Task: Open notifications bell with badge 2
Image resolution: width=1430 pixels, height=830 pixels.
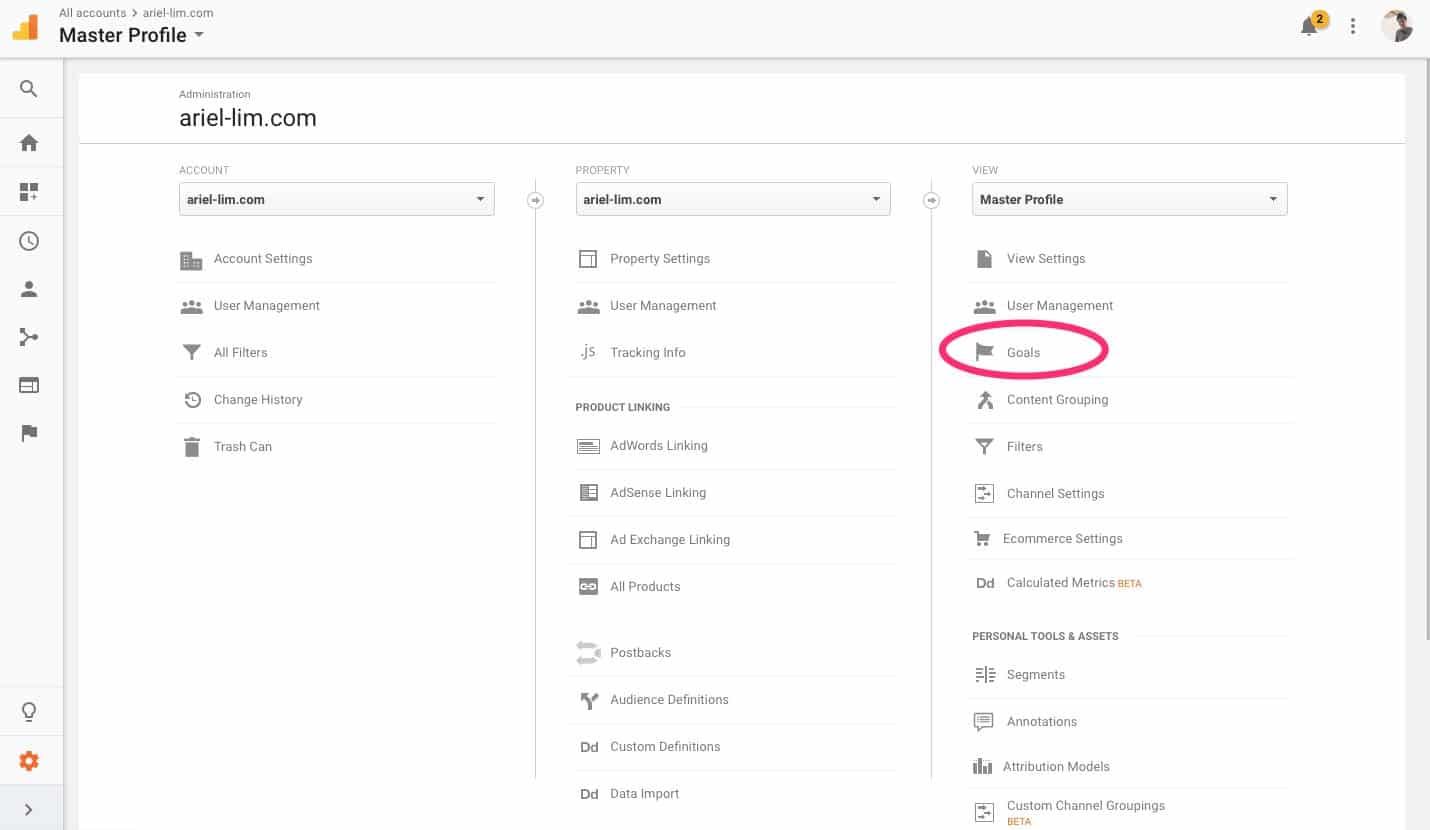Action: tap(1310, 27)
